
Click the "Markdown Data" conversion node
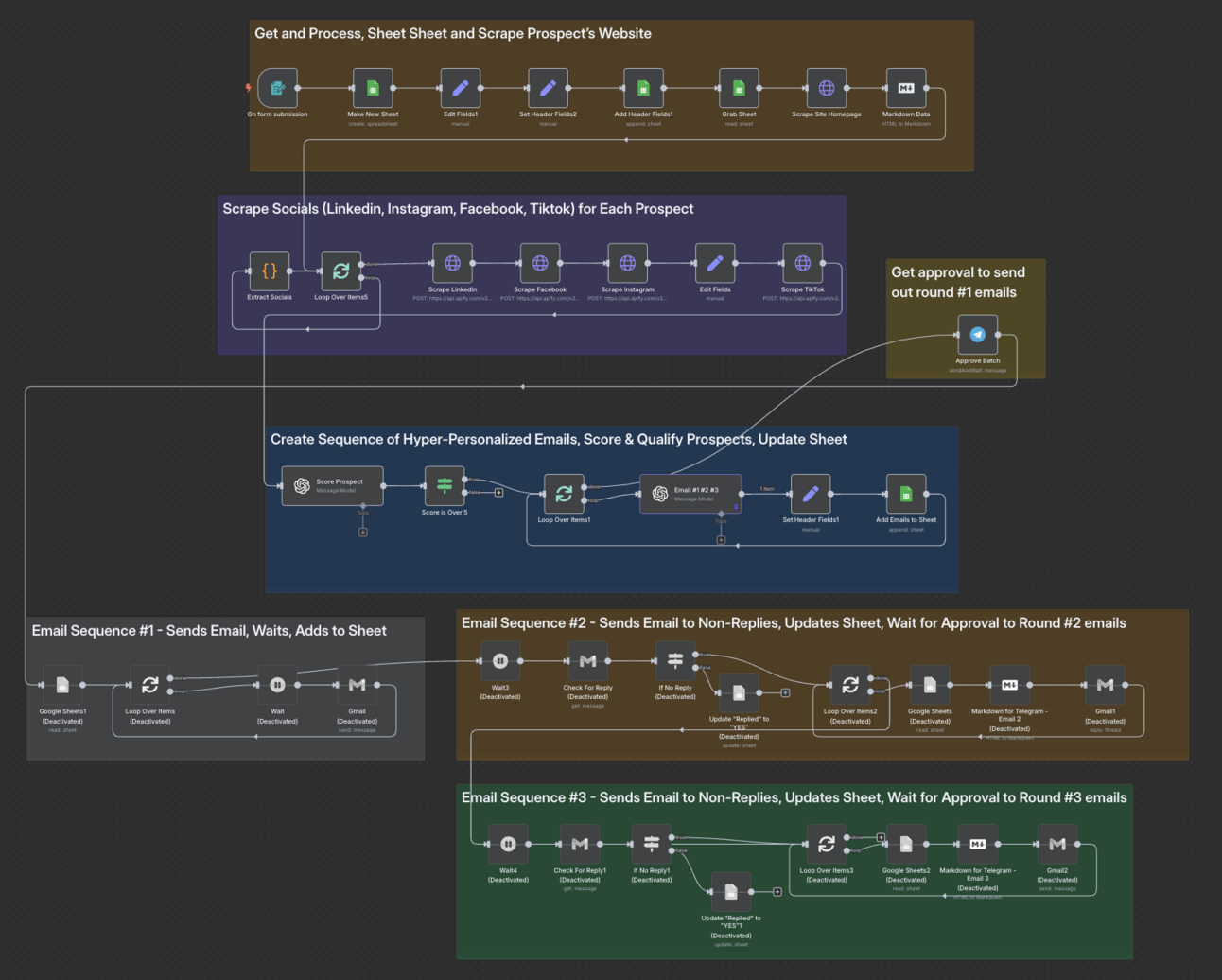[x=905, y=88]
